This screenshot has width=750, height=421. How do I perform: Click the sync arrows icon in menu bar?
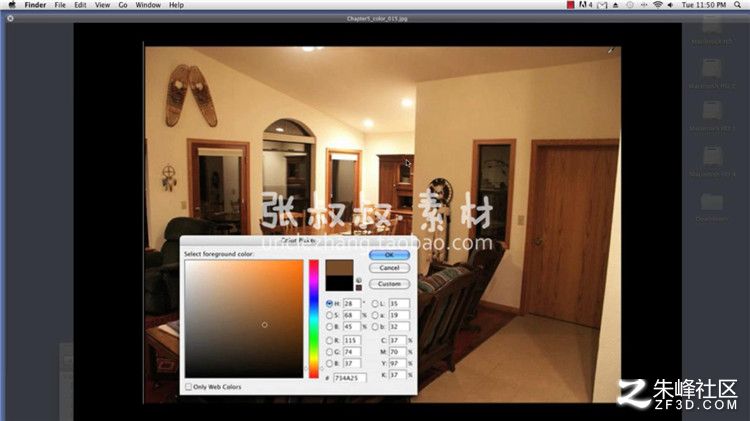click(644, 5)
